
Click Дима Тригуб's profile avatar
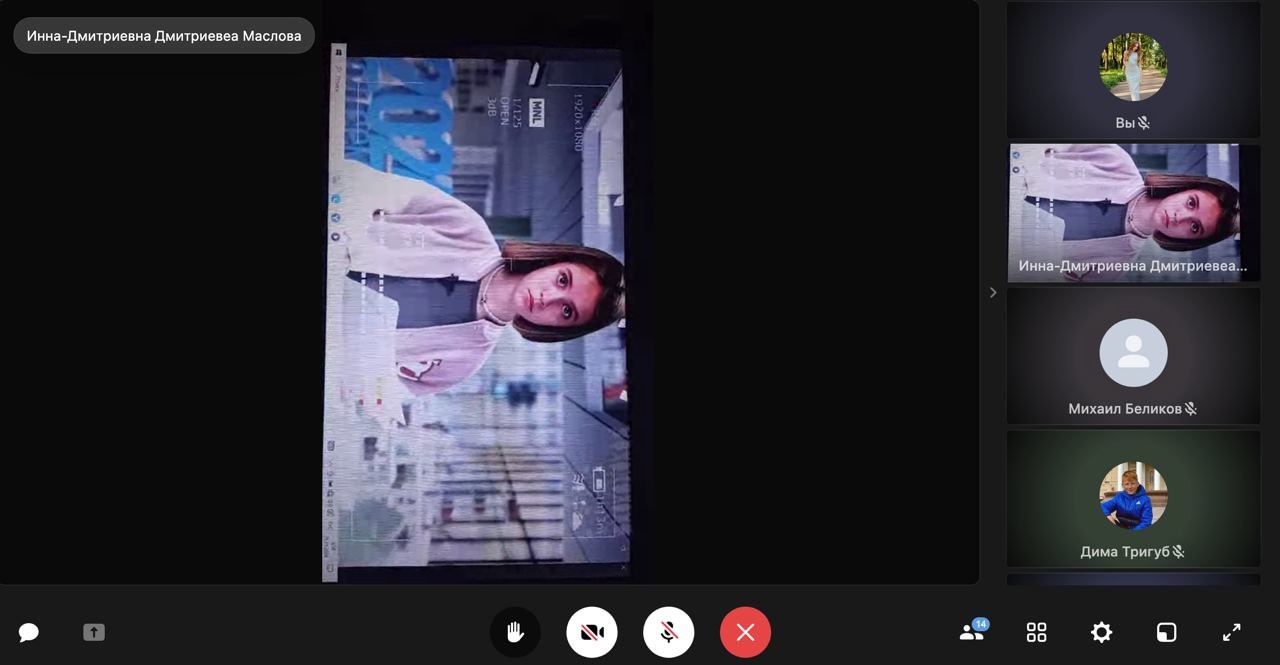[1133, 496]
